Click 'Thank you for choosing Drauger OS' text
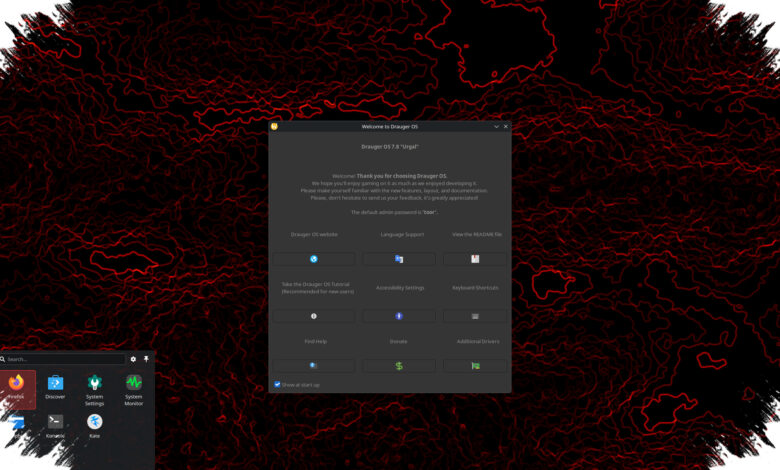Screen dimensions: 780x470 (x=401, y=176)
